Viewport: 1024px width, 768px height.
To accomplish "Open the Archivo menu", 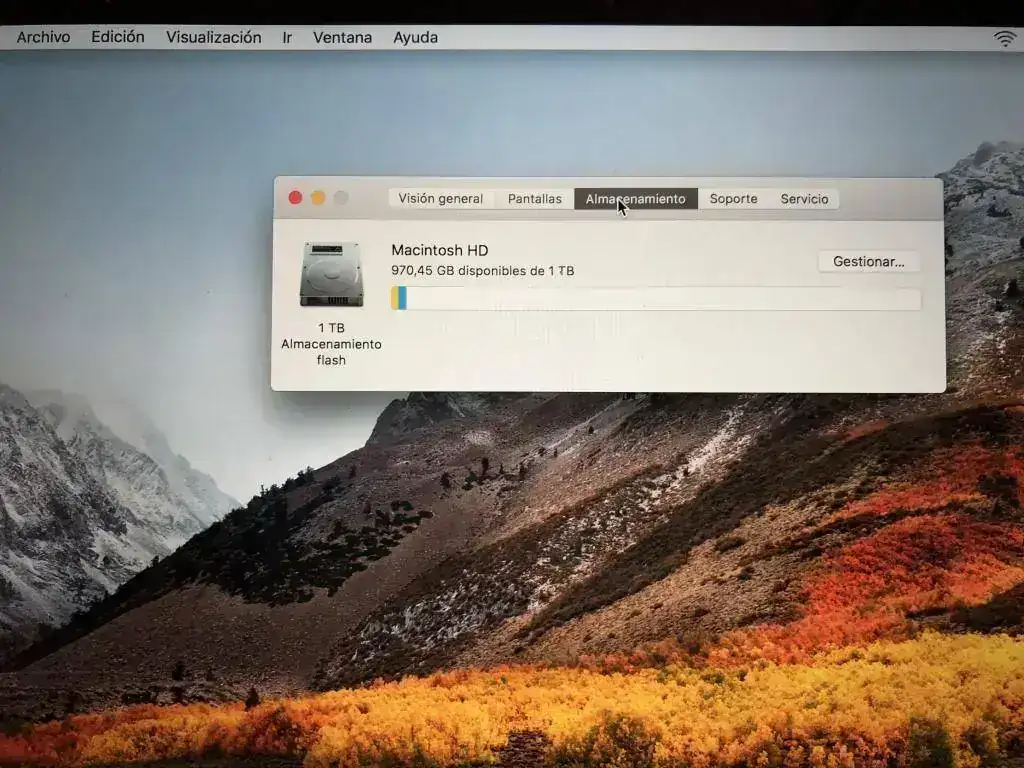I will 43,37.
